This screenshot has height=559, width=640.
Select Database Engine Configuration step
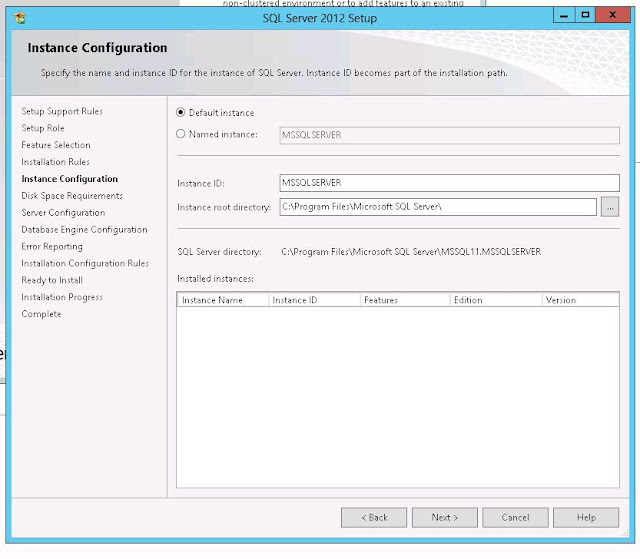coord(84,230)
